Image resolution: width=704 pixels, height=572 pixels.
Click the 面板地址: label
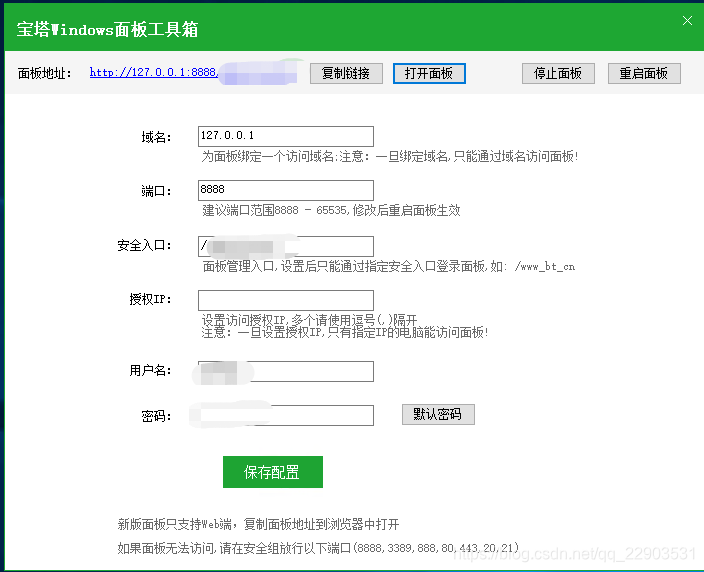pos(44,73)
